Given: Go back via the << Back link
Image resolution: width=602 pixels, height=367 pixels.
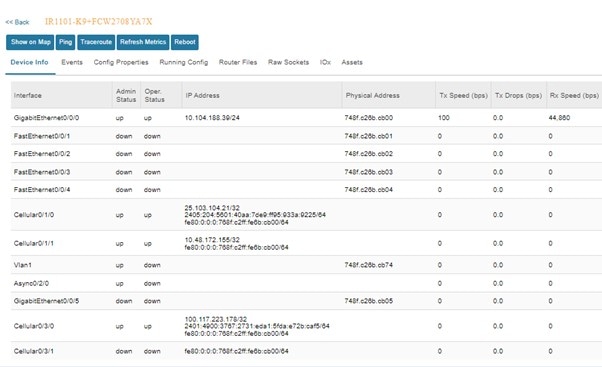Looking at the screenshot, I should pos(17,22).
